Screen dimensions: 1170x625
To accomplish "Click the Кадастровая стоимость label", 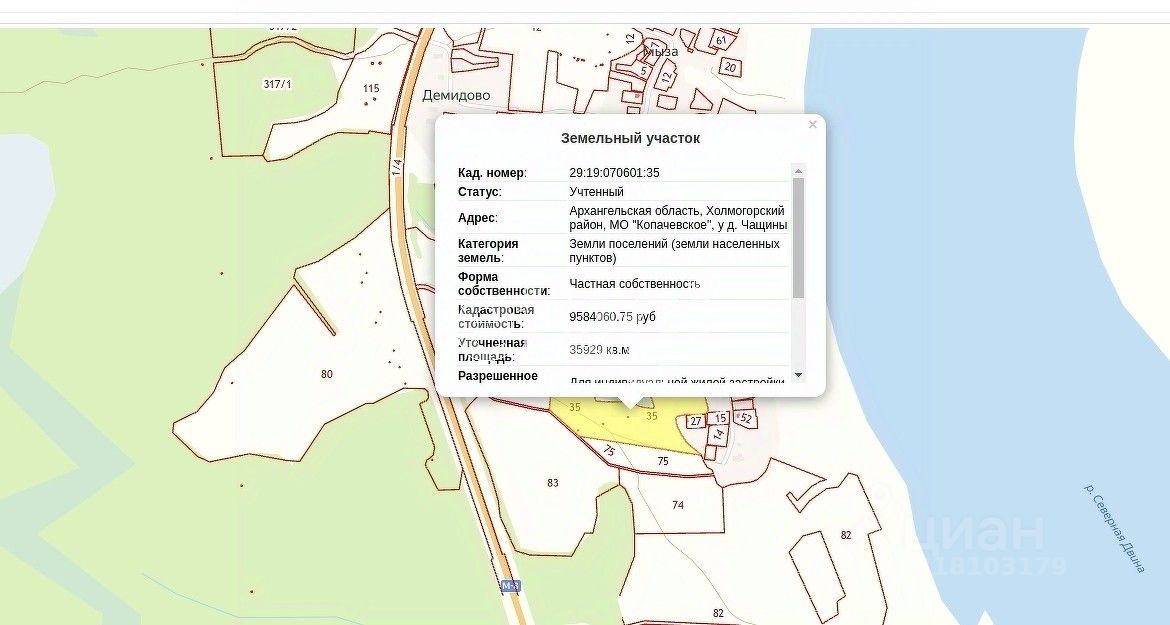I will [x=495, y=317].
